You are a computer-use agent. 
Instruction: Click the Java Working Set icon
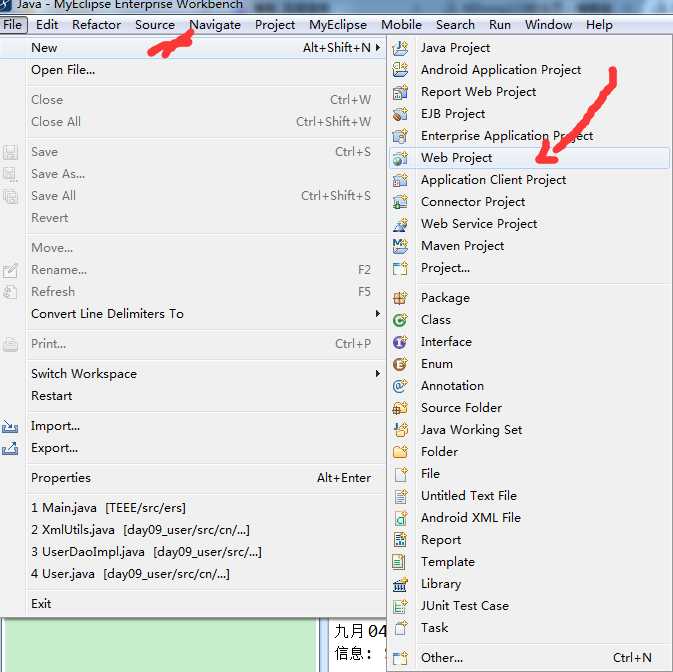click(400, 430)
